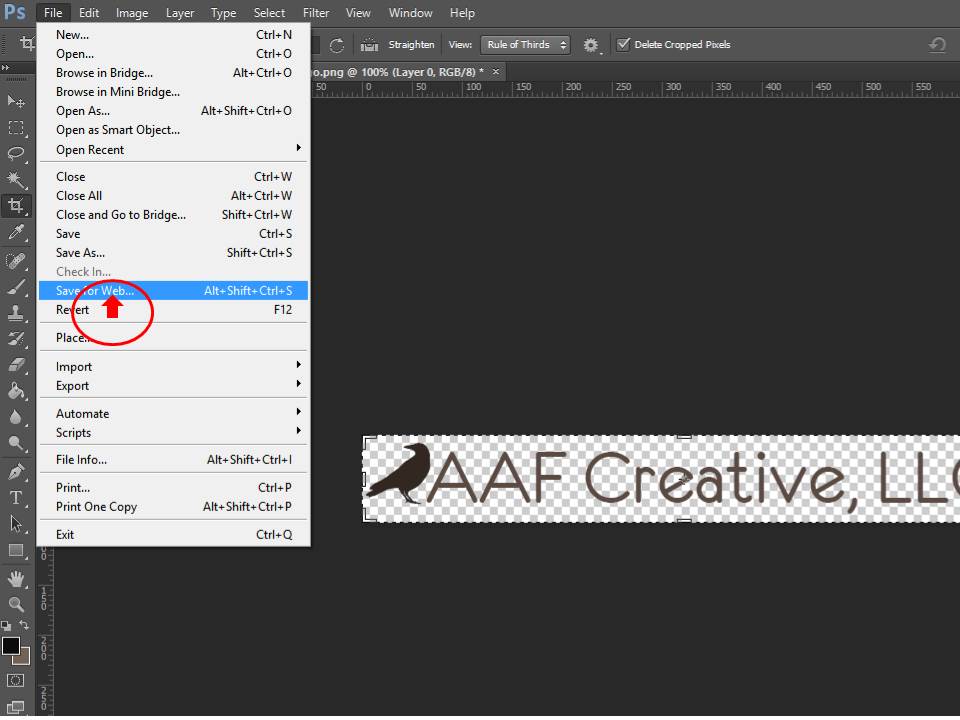Select the Pen tool

pos(16,472)
